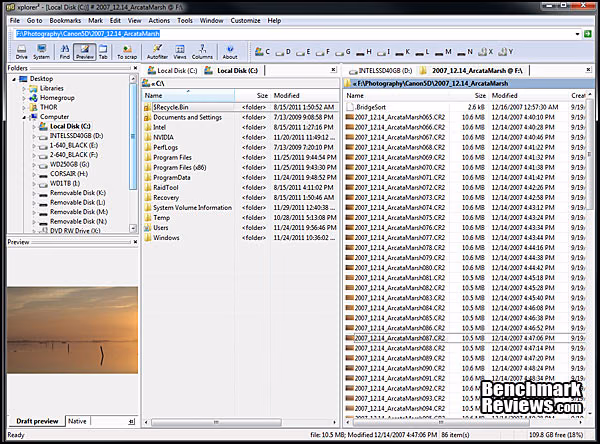Toggle the Preview toolbar button
600x444 pixels.
click(85, 52)
